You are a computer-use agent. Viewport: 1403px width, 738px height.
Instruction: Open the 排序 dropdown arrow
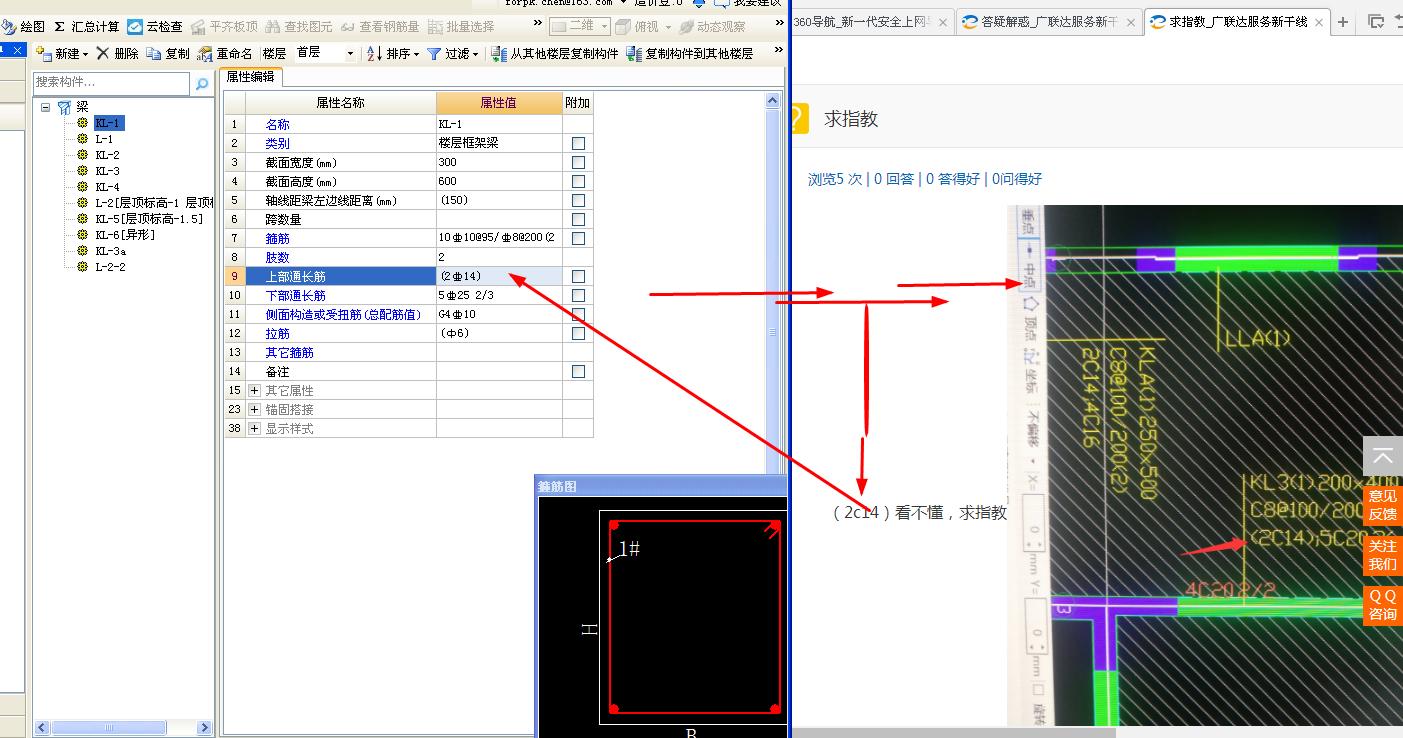point(416,54)
